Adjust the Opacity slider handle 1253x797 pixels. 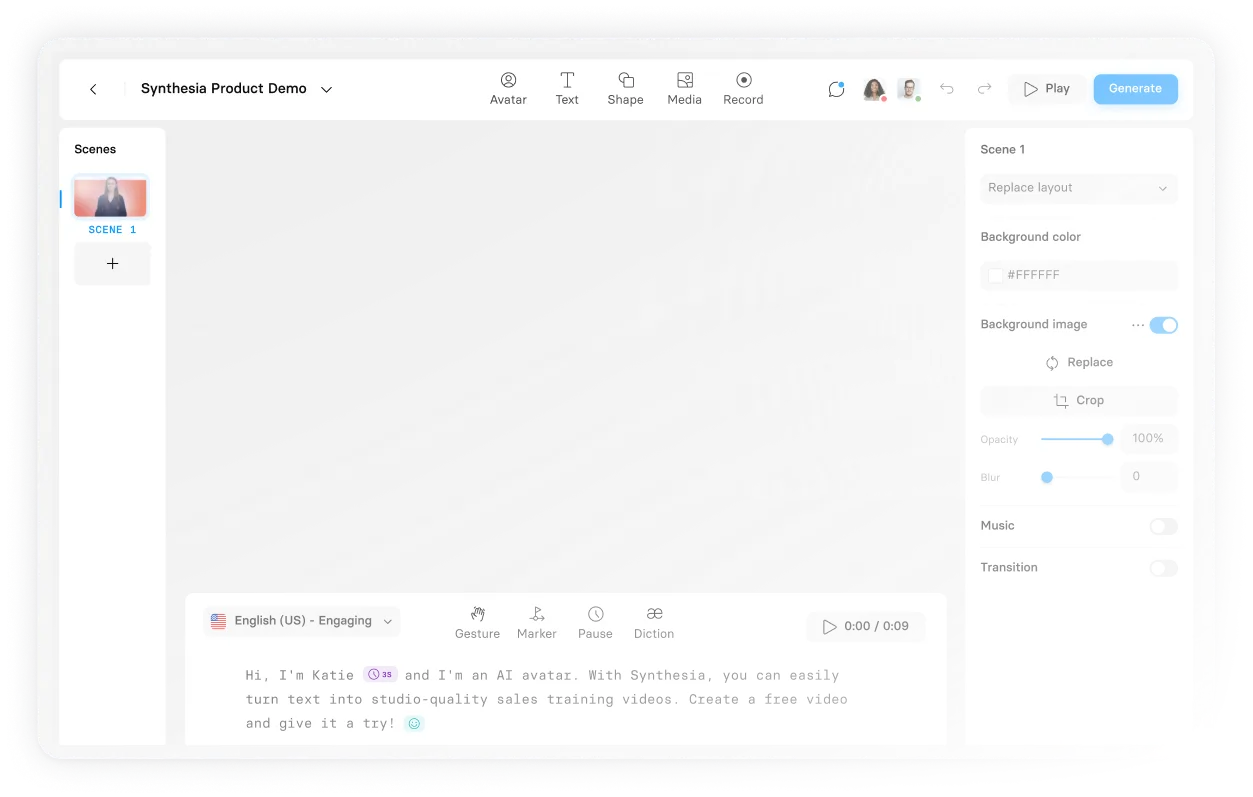point(1107,439)
